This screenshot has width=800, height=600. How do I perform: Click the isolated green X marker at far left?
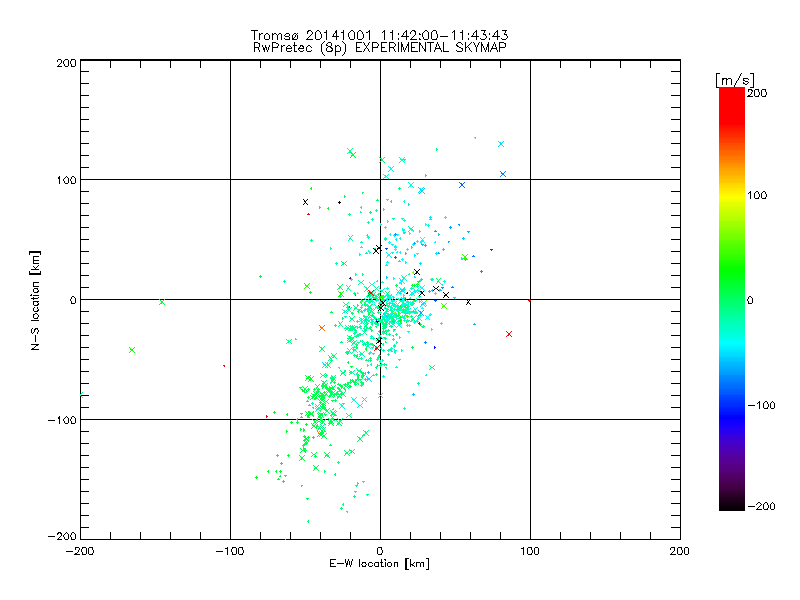click(132, 350)
